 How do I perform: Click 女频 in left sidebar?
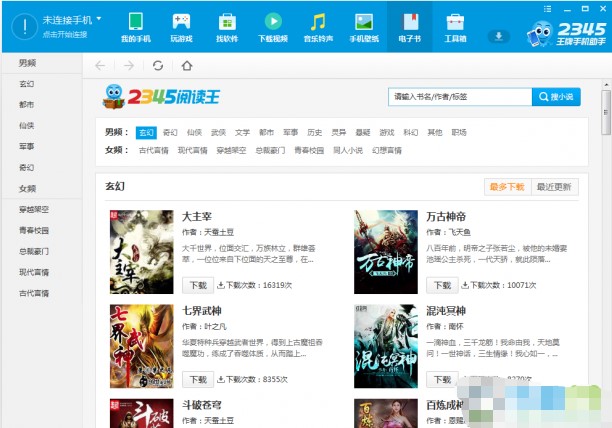pos(27,188)
